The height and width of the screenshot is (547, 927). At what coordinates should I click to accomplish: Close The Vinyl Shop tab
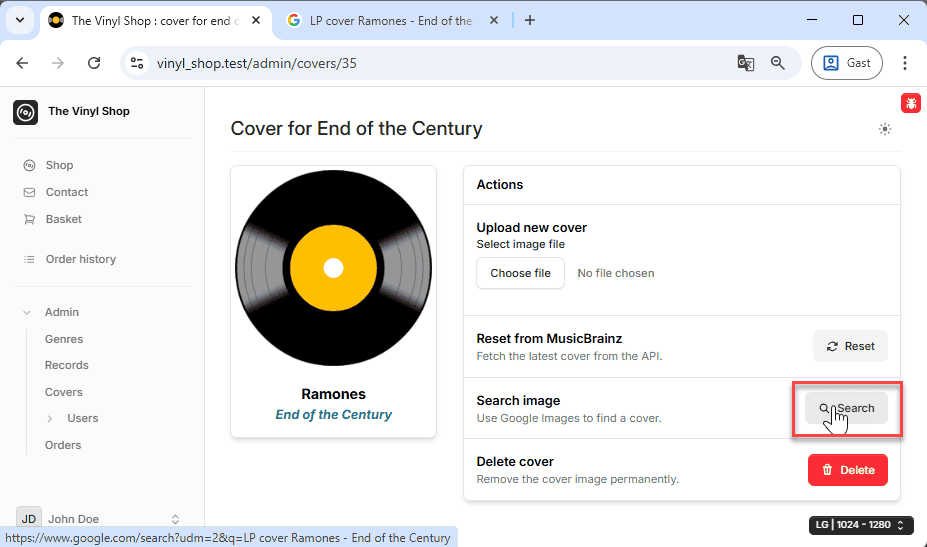click(256, 20)
